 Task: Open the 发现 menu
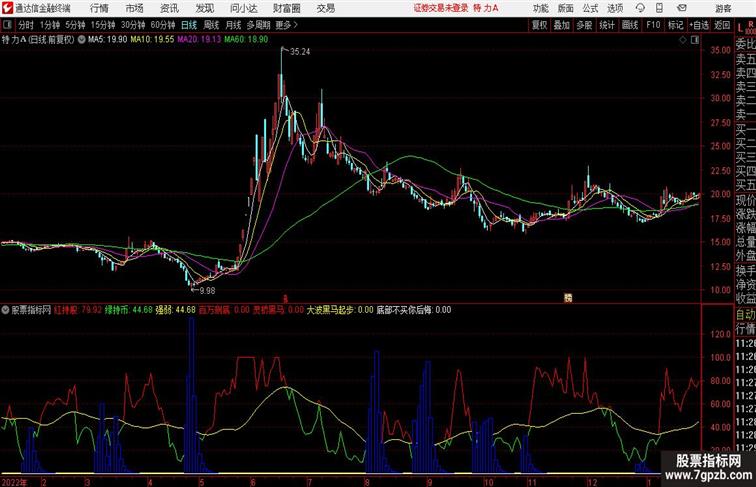(x=204, y=8)
